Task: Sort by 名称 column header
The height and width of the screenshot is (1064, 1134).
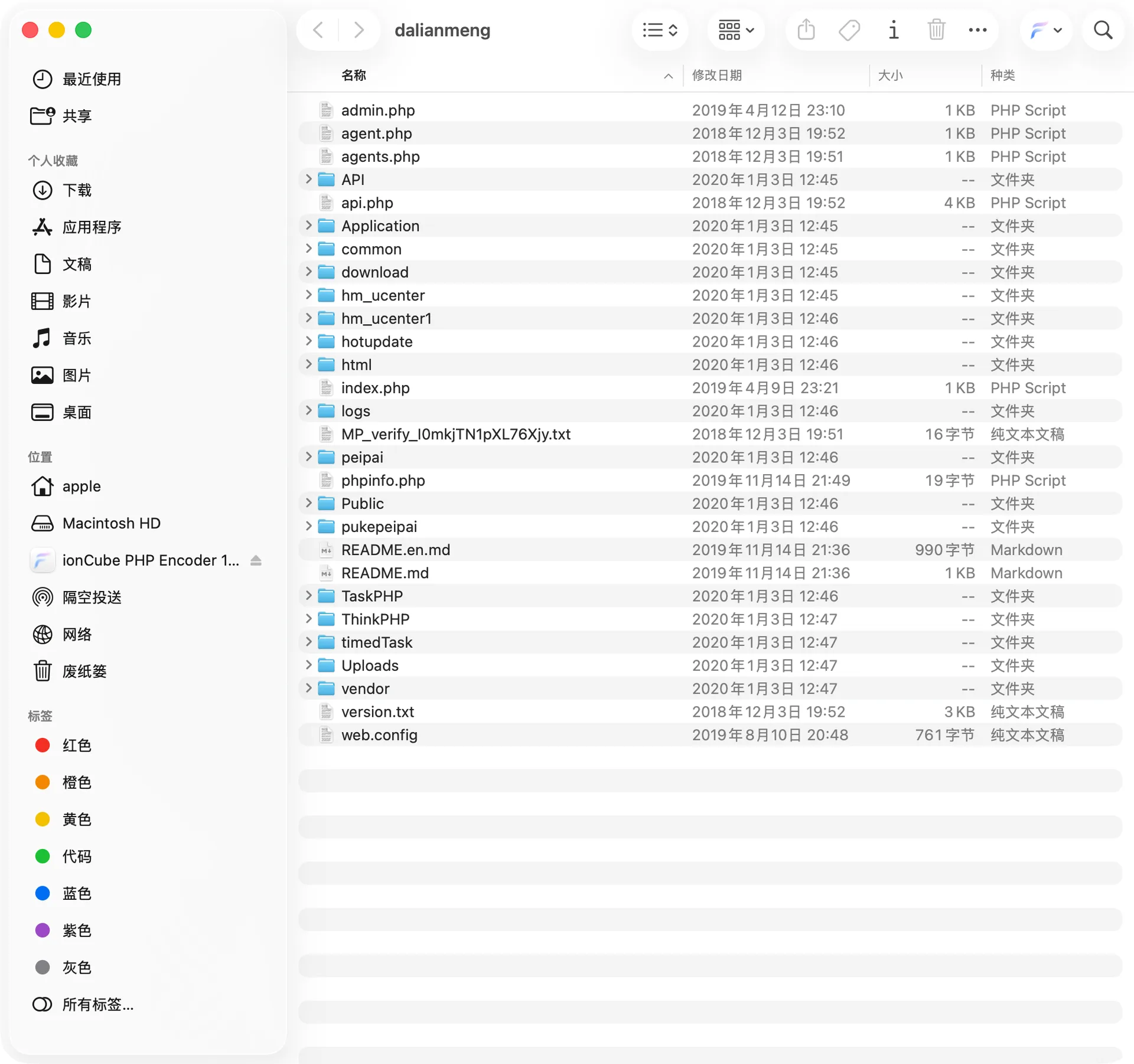Action: (x=354, y=75)
